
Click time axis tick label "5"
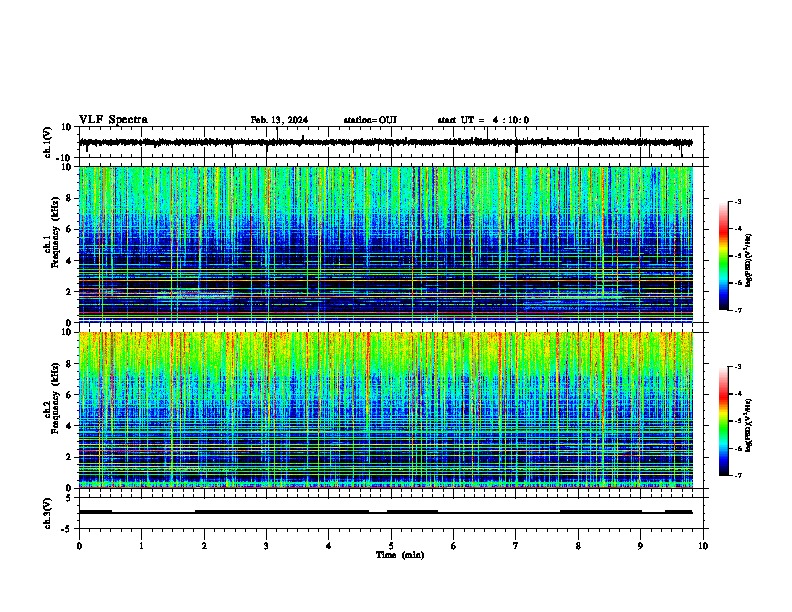391,546
